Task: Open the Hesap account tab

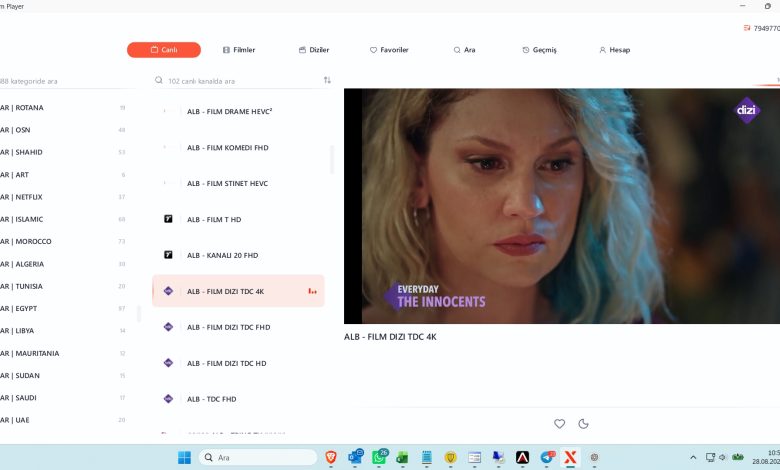Action: (x=614, y=50)
